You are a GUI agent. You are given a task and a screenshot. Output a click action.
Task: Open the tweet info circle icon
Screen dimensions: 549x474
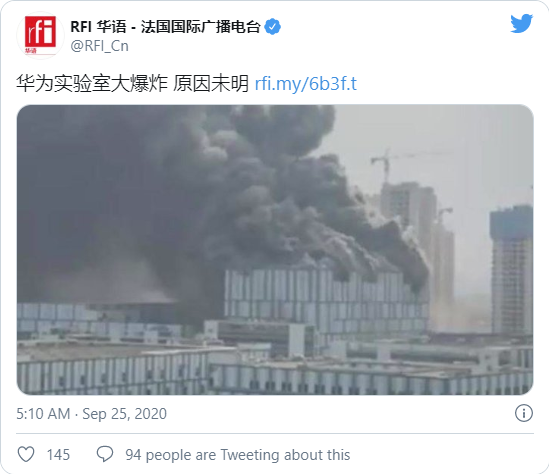coord(524,413)
